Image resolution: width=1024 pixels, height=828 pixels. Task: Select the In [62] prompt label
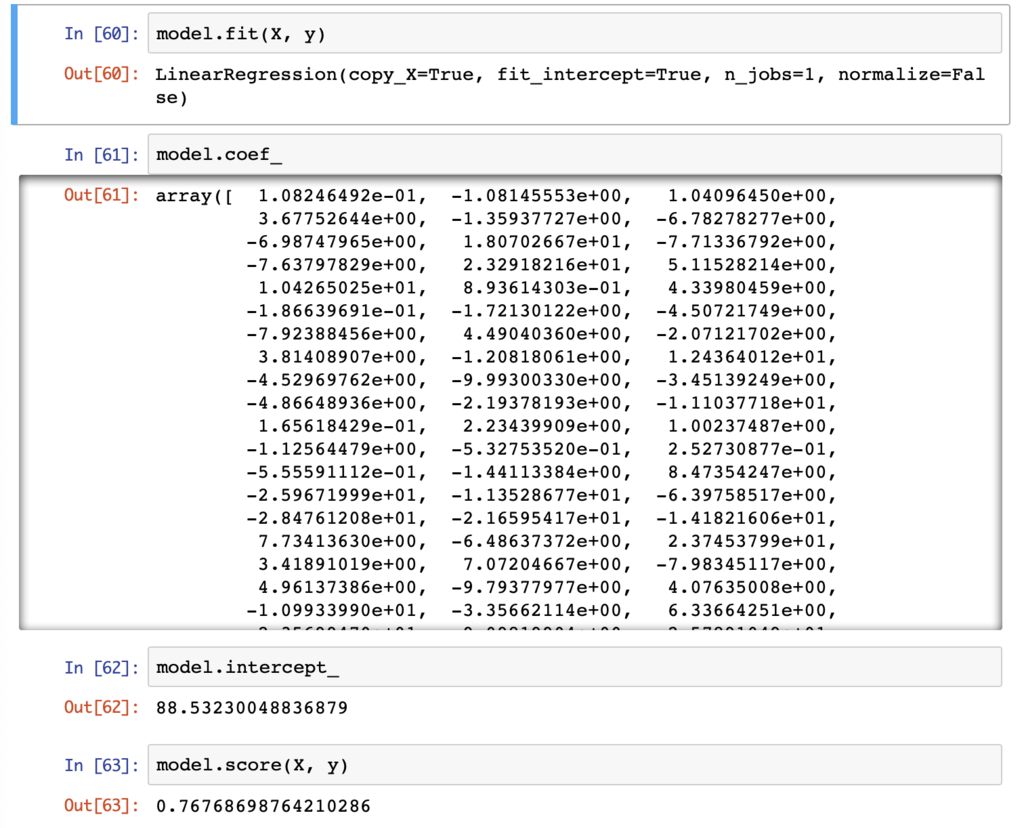102,667
